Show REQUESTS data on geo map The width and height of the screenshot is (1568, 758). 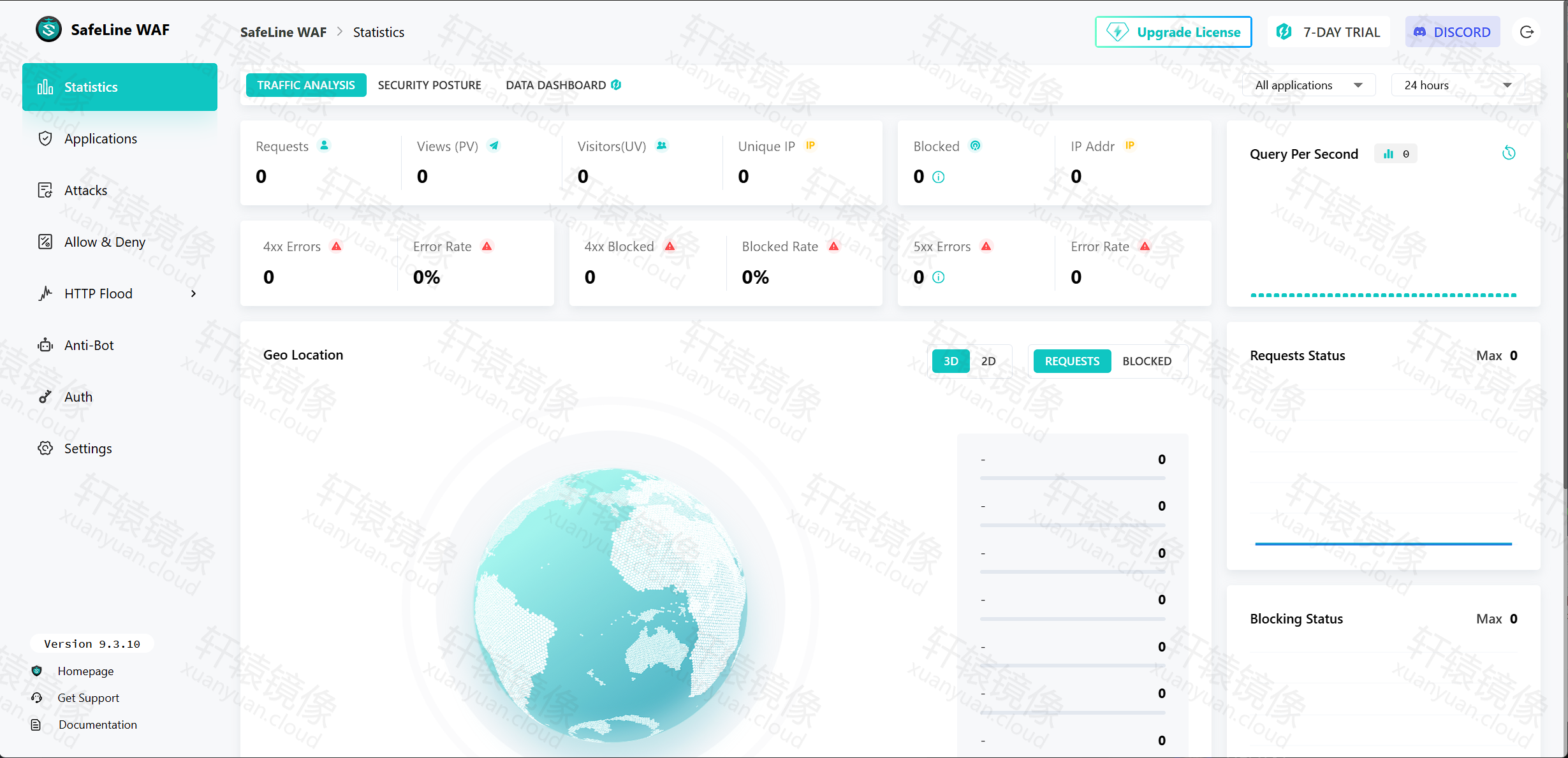tap(1072, 361)
